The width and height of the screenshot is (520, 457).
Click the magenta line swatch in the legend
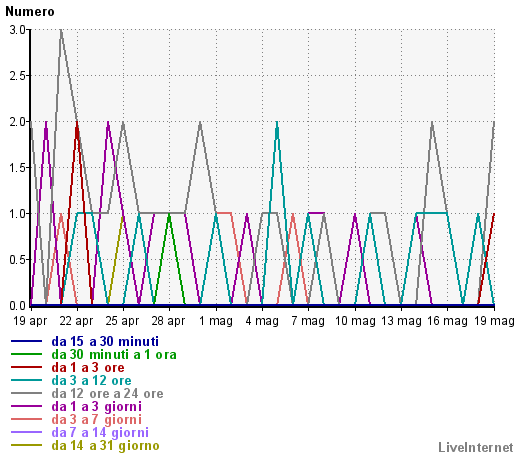(x=26, y=406)
